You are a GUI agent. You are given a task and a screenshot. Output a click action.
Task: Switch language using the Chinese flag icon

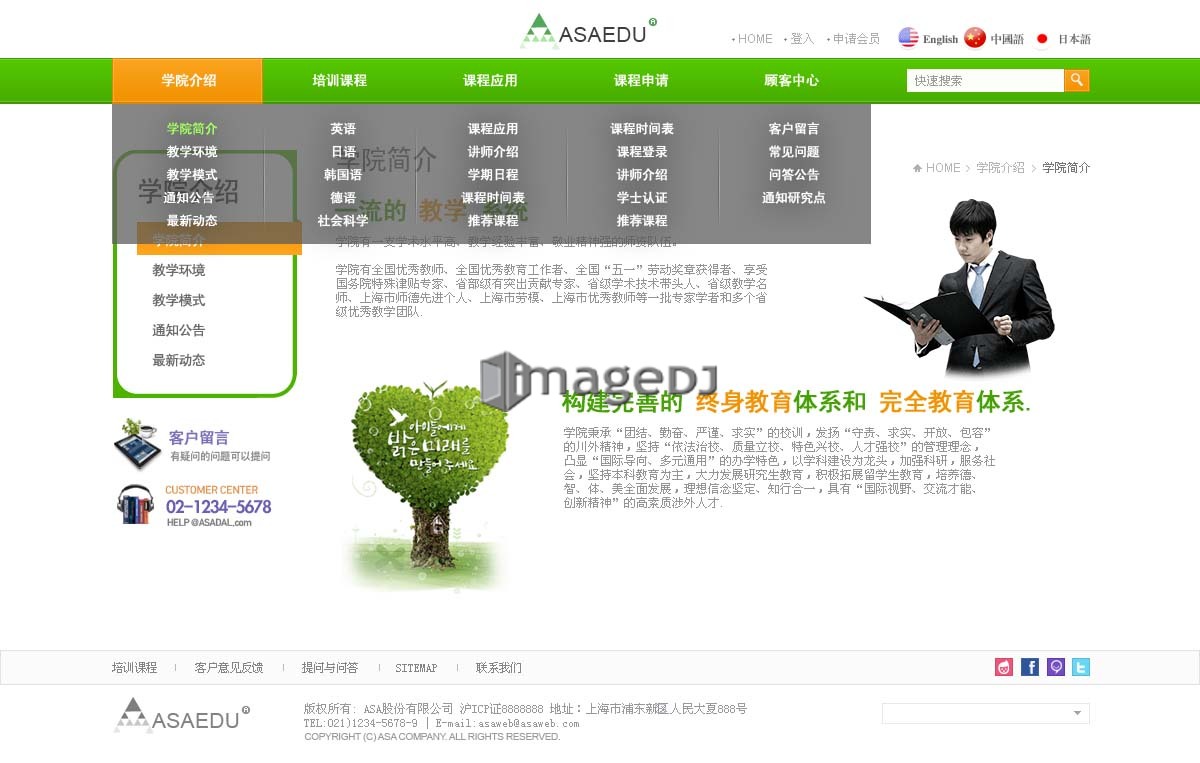(x=975, y=38)
